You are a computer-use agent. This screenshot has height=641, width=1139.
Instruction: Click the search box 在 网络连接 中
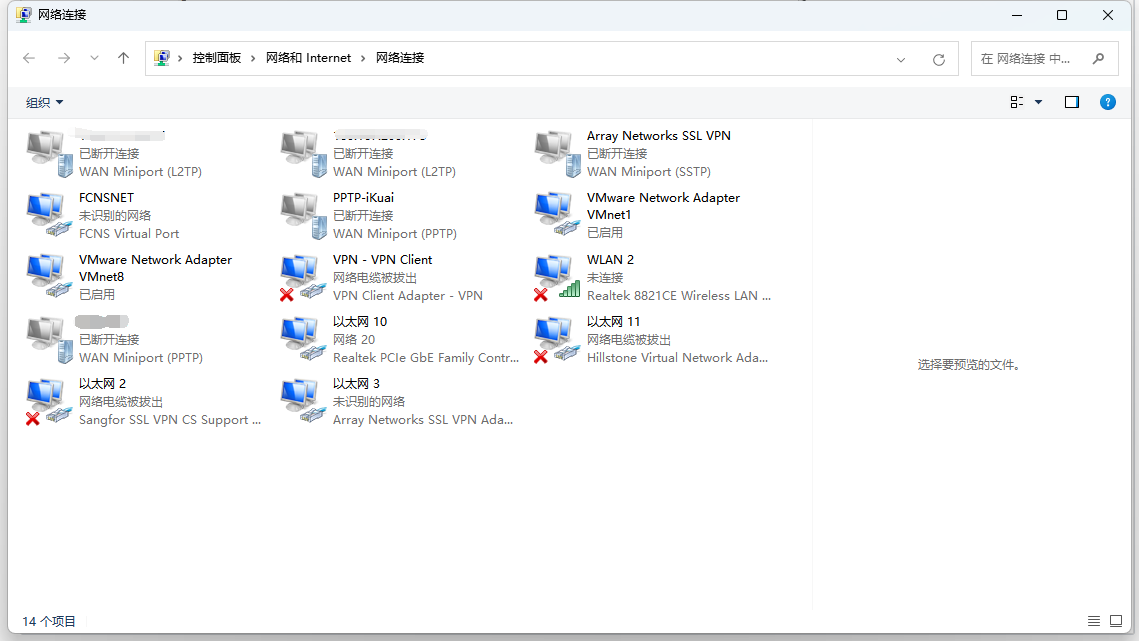coord(1045,59)
